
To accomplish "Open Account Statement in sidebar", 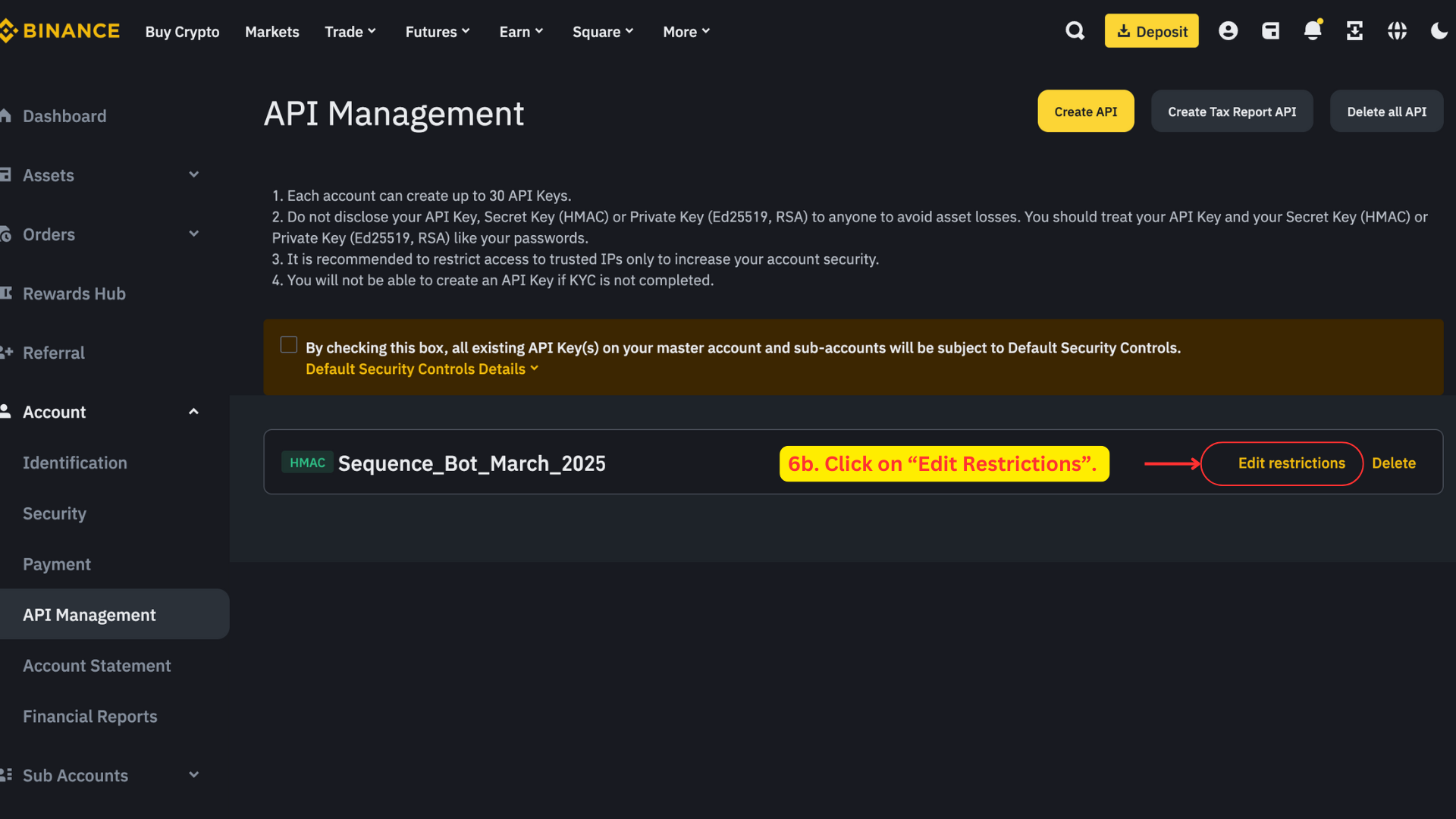I will point(97,666).
